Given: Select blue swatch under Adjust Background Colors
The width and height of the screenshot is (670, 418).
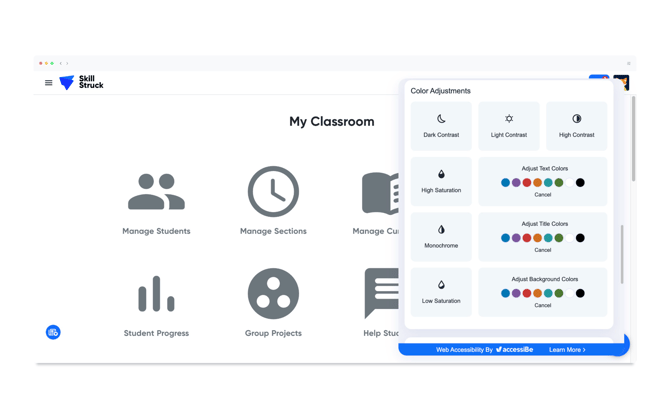Looking at the screenshot, I should click(505, 293).
